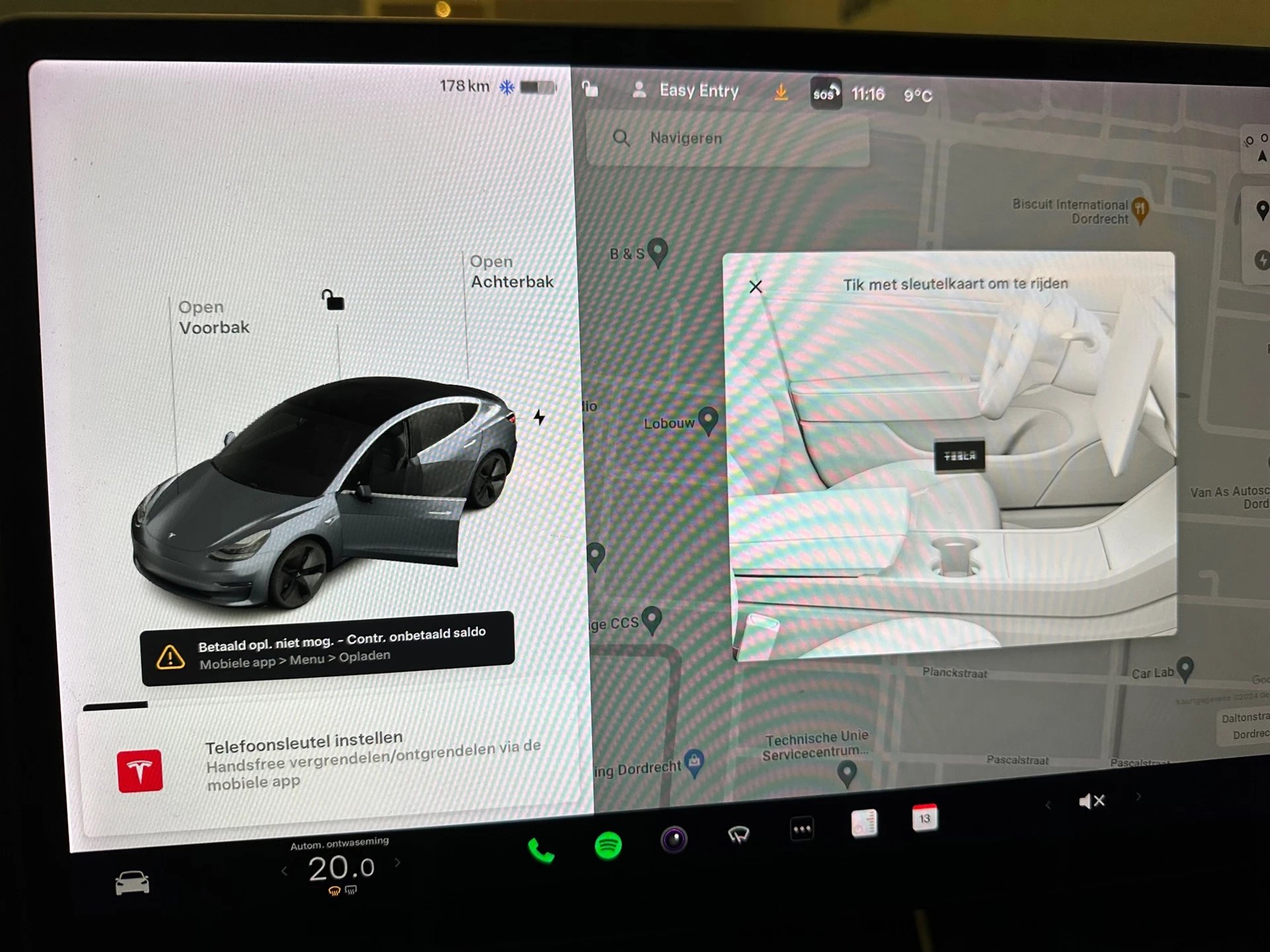Tap the red Tesla logo icon
The height and width of the screenshot is (952, 1270).
pos(140,771)
